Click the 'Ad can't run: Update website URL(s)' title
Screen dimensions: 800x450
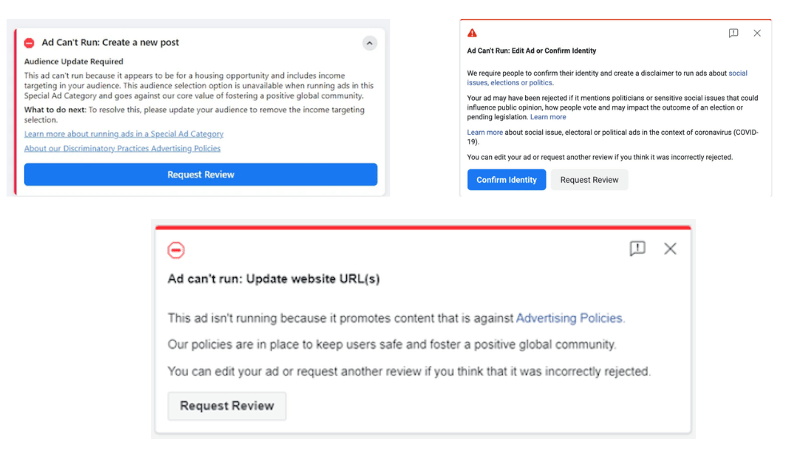click(x=273, y=279)
